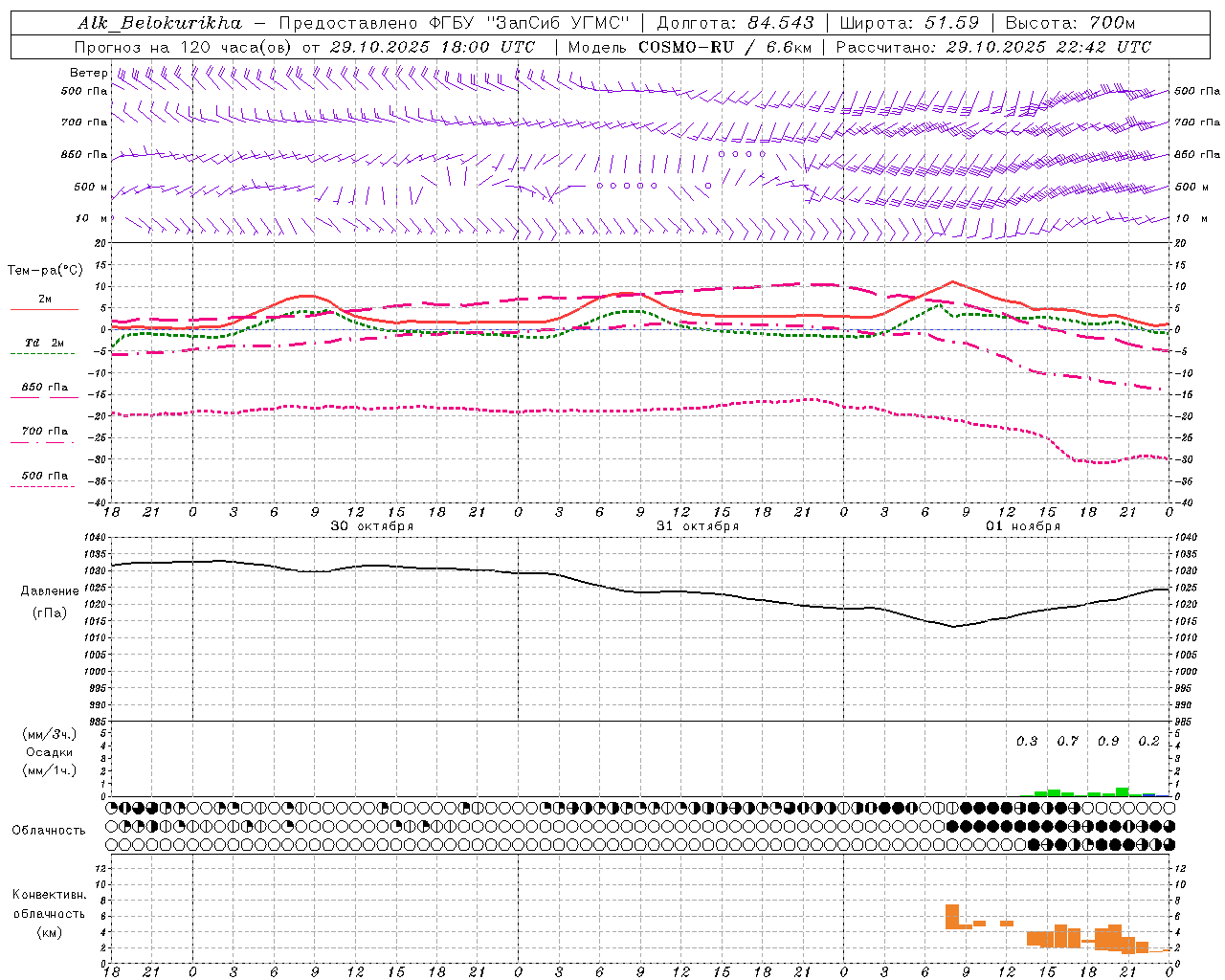Click the date label 31 октября
Image resolution: width=1225 pixels, height=980 pixels.
[x=698, y=526]
